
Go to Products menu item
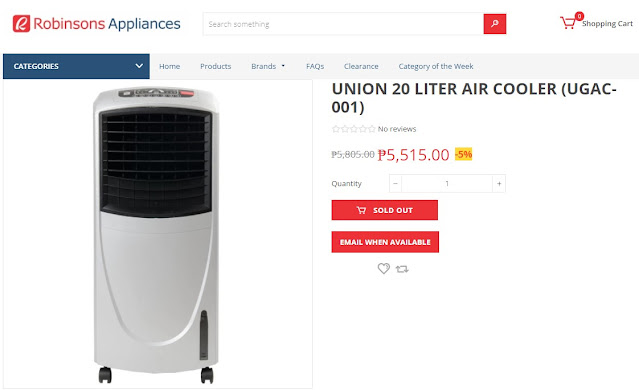216,66
